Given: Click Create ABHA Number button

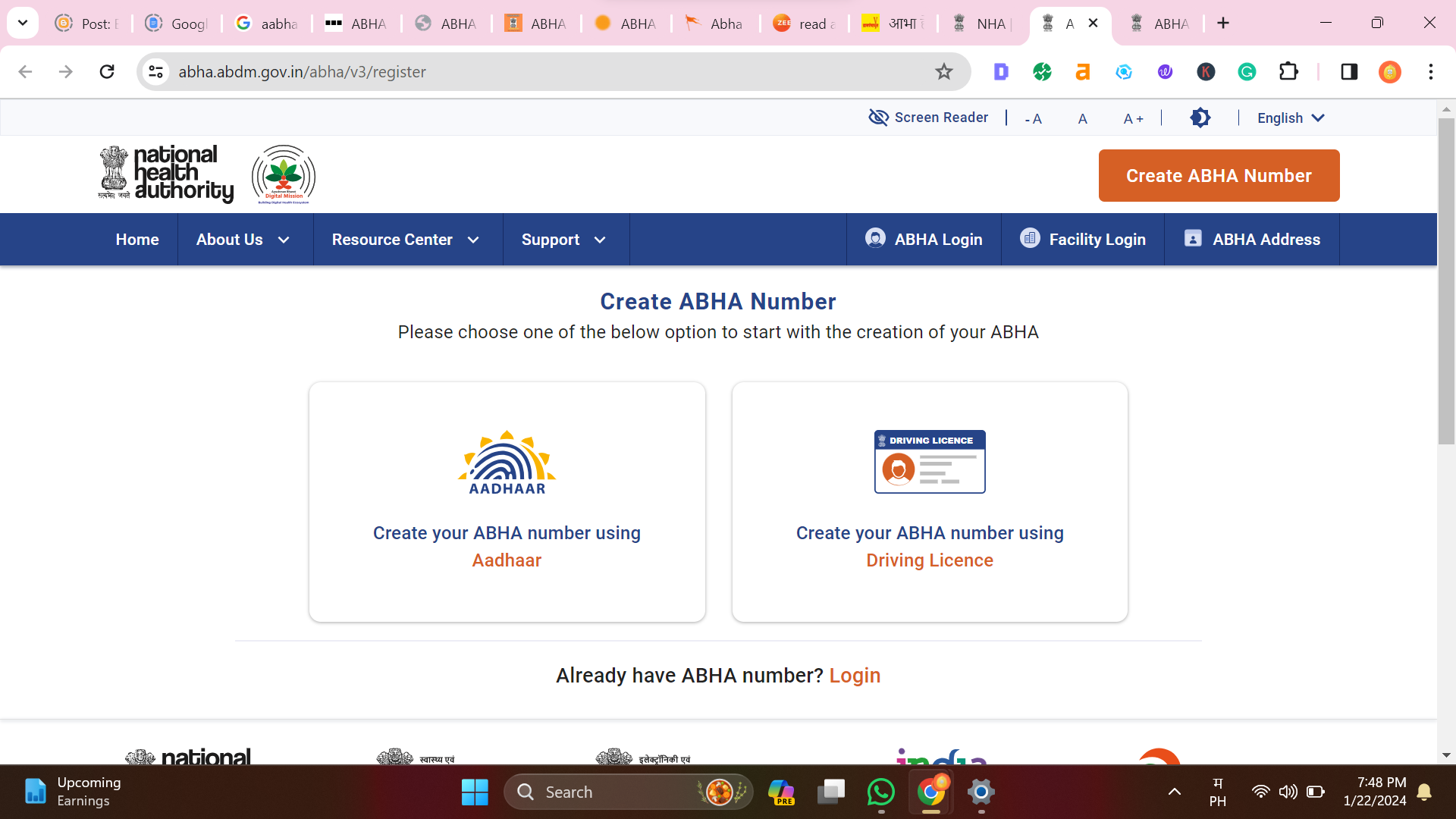Looking at the screenshot, I should (1218, 175).
